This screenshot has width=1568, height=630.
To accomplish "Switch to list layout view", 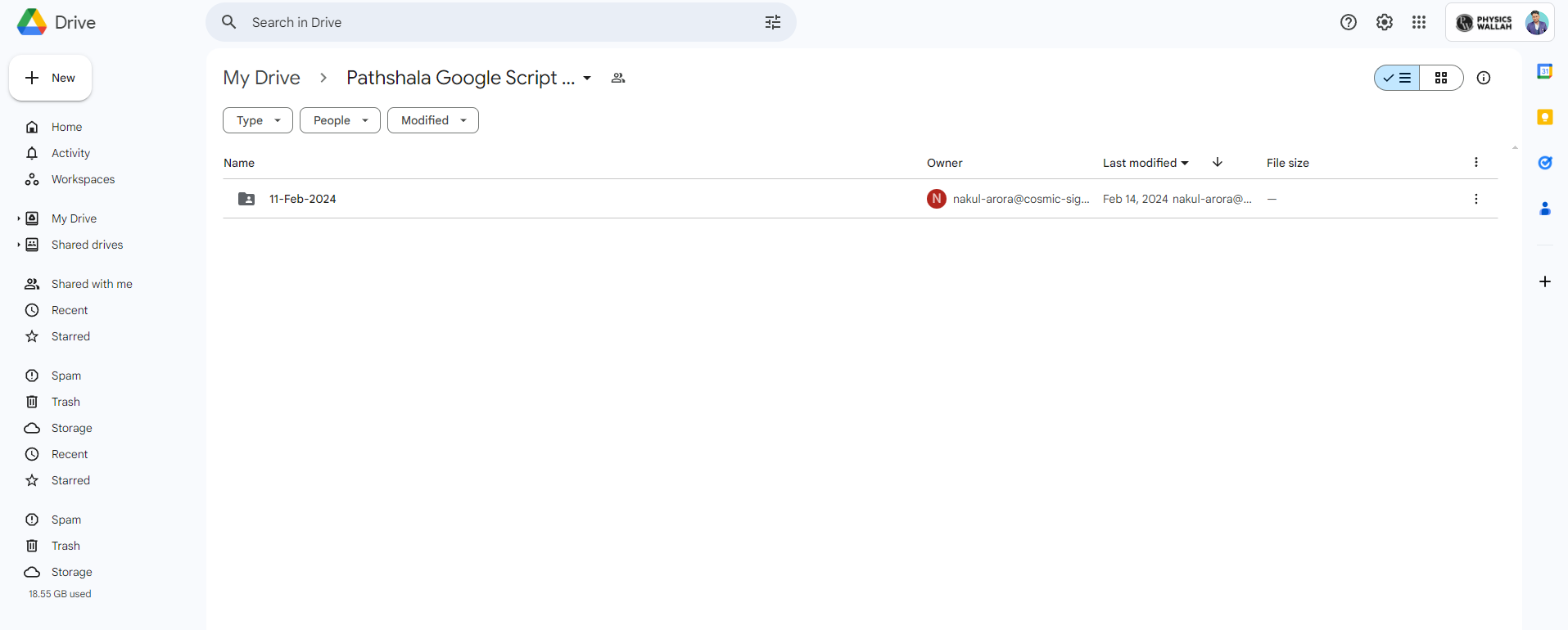I will pyautogui.click(x=1397, y=78).
